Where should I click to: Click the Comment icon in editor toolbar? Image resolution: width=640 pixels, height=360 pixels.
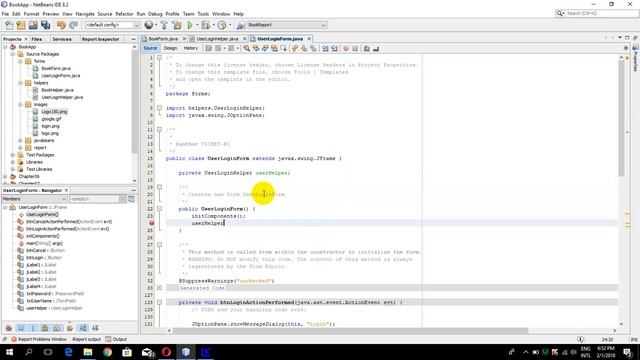(367, 49)
